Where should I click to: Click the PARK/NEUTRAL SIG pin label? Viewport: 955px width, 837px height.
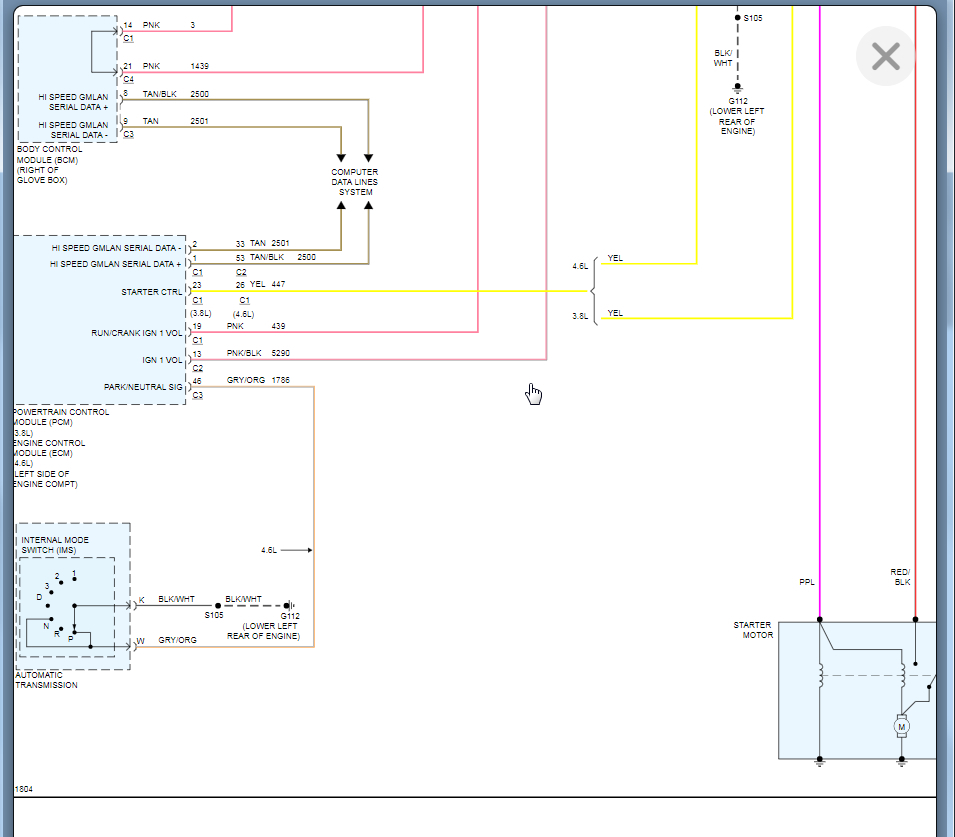point(143,387)
